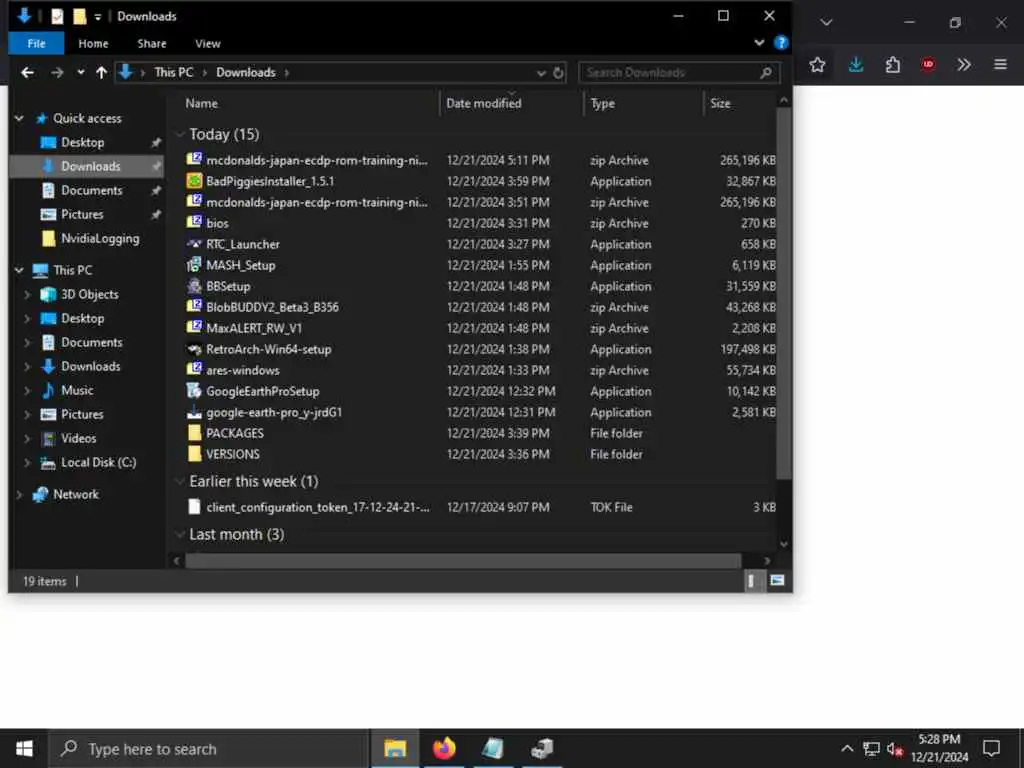Go back with the Back arrow
1024x768 pixels.
(x=27, y=72)
